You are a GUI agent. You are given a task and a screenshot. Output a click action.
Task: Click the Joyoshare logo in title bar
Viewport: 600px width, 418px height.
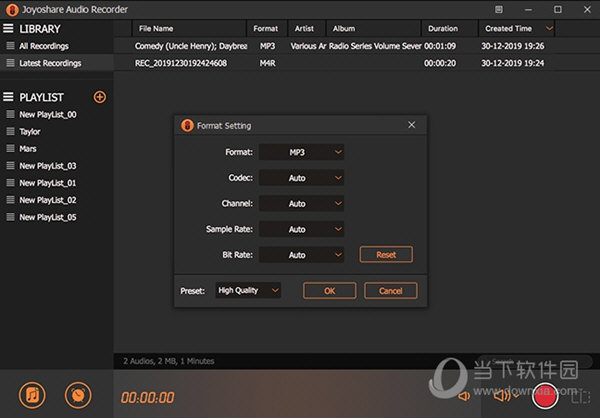tap(12, 10)
